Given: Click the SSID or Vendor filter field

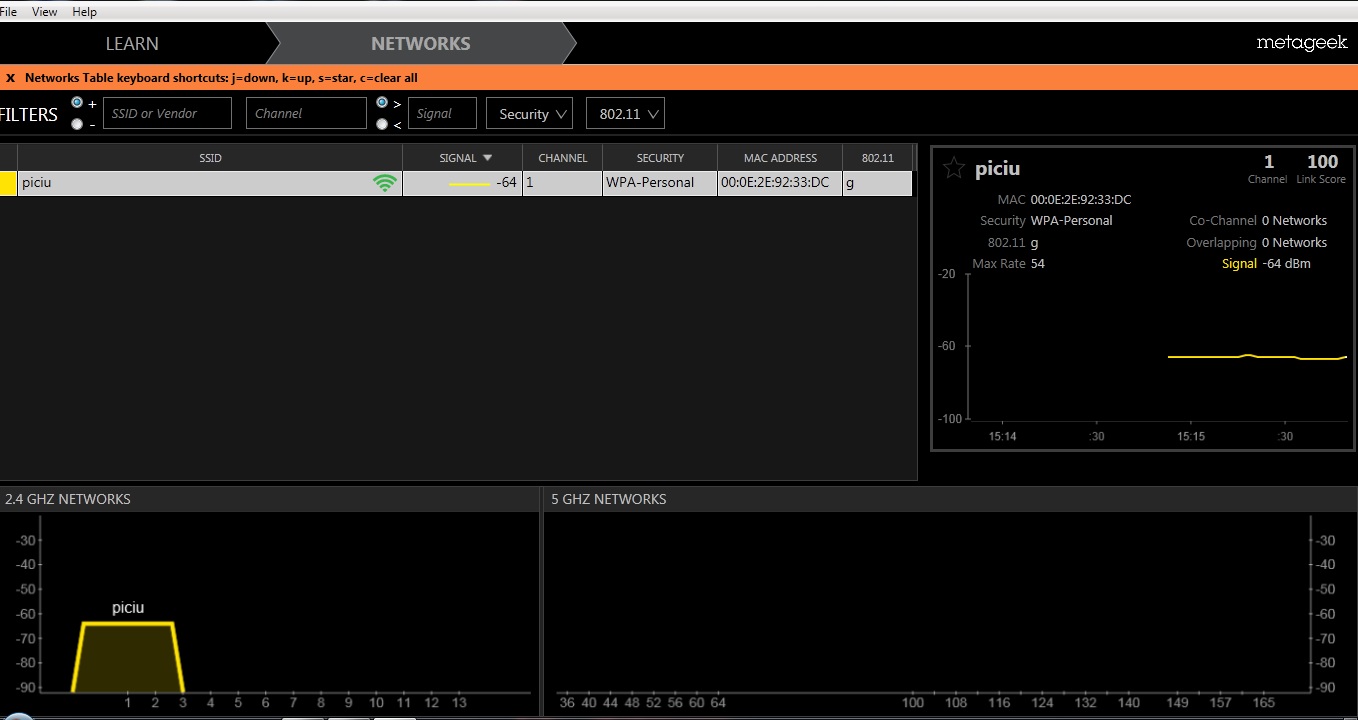Looking at the screenshot, I should 167,113.
